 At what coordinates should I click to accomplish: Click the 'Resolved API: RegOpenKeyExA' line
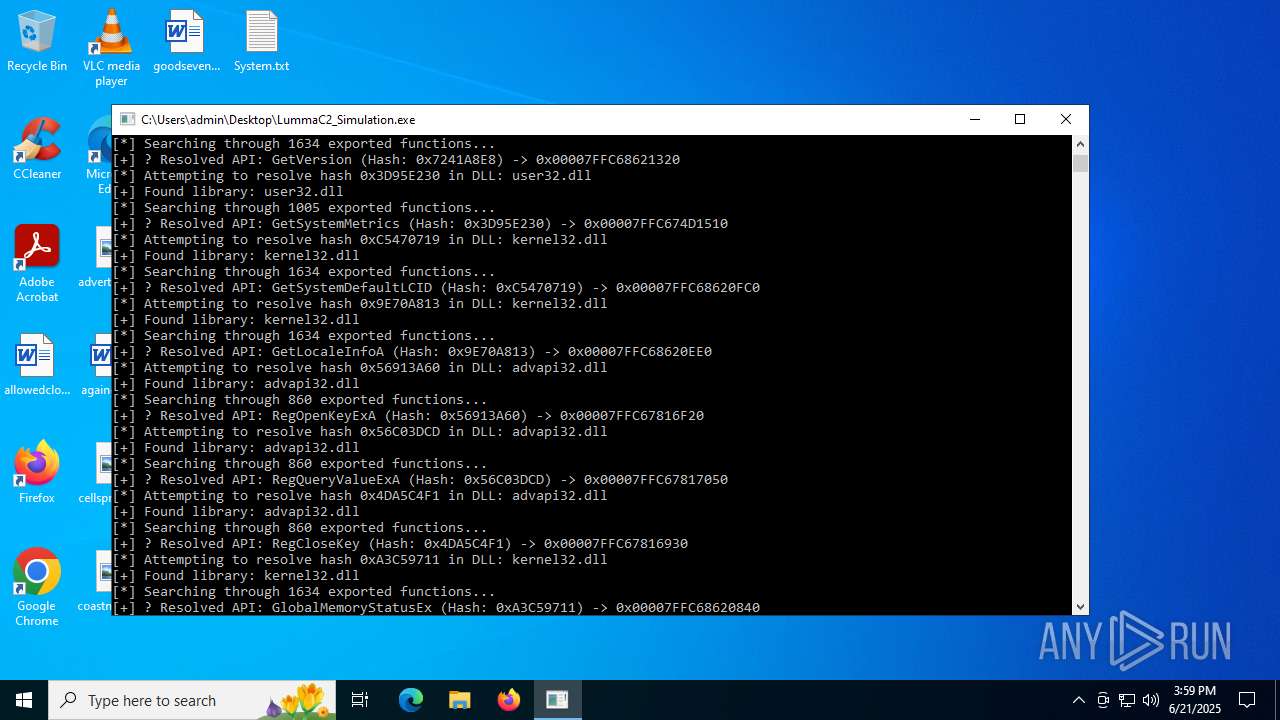coord(408,415)
